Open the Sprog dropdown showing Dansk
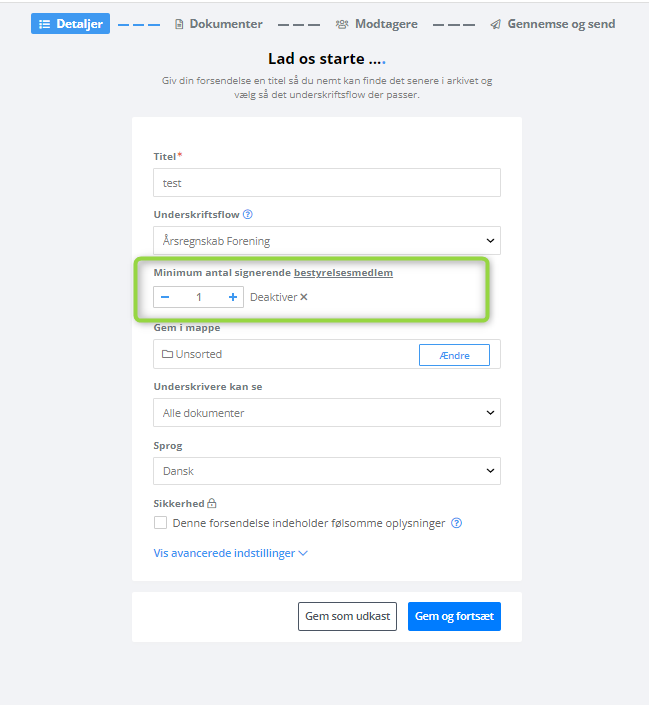Image resolution: width=649 pixels, height=705 pixels. click(327, 471)
